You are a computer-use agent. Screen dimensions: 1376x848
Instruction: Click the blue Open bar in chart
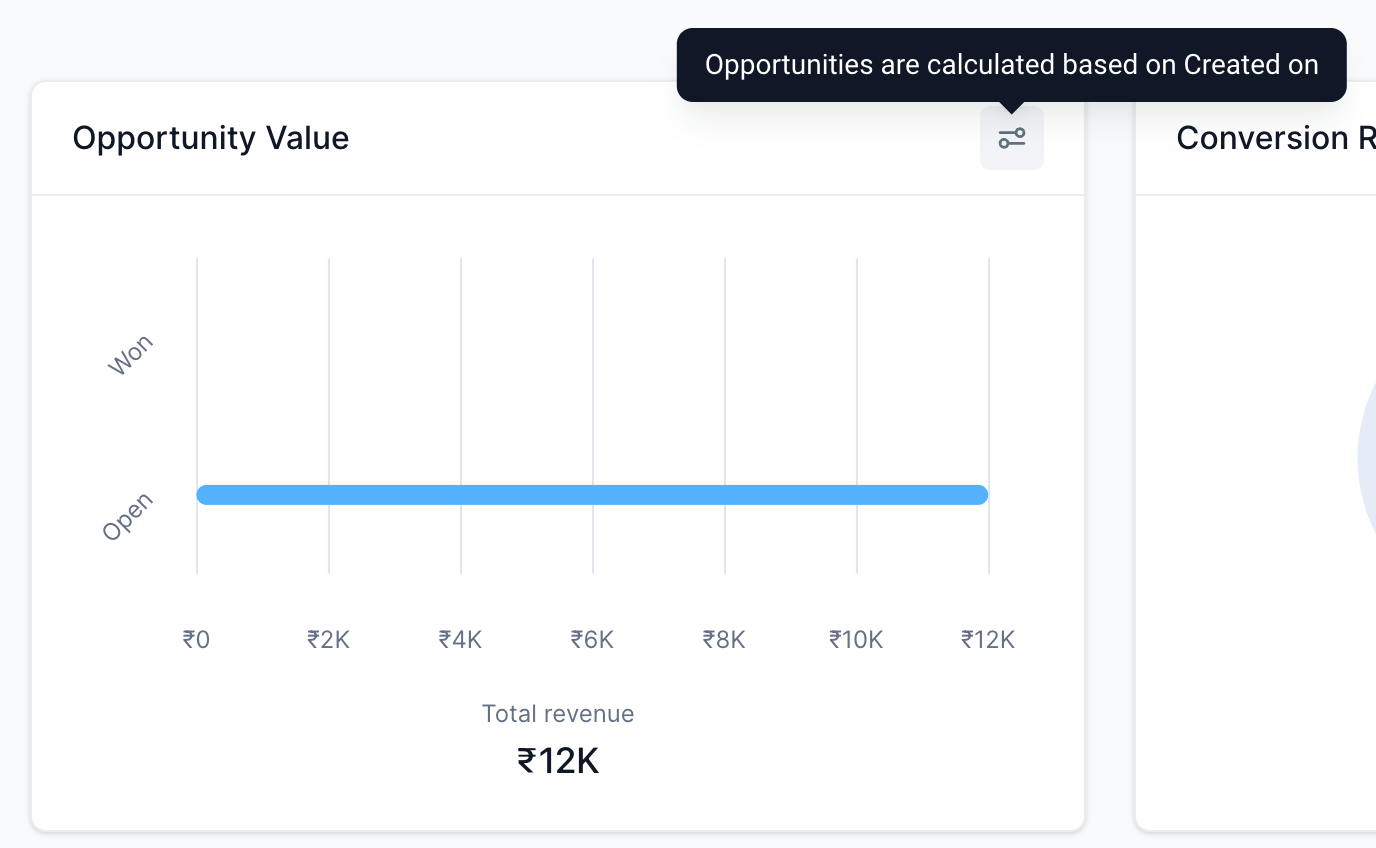593,495
